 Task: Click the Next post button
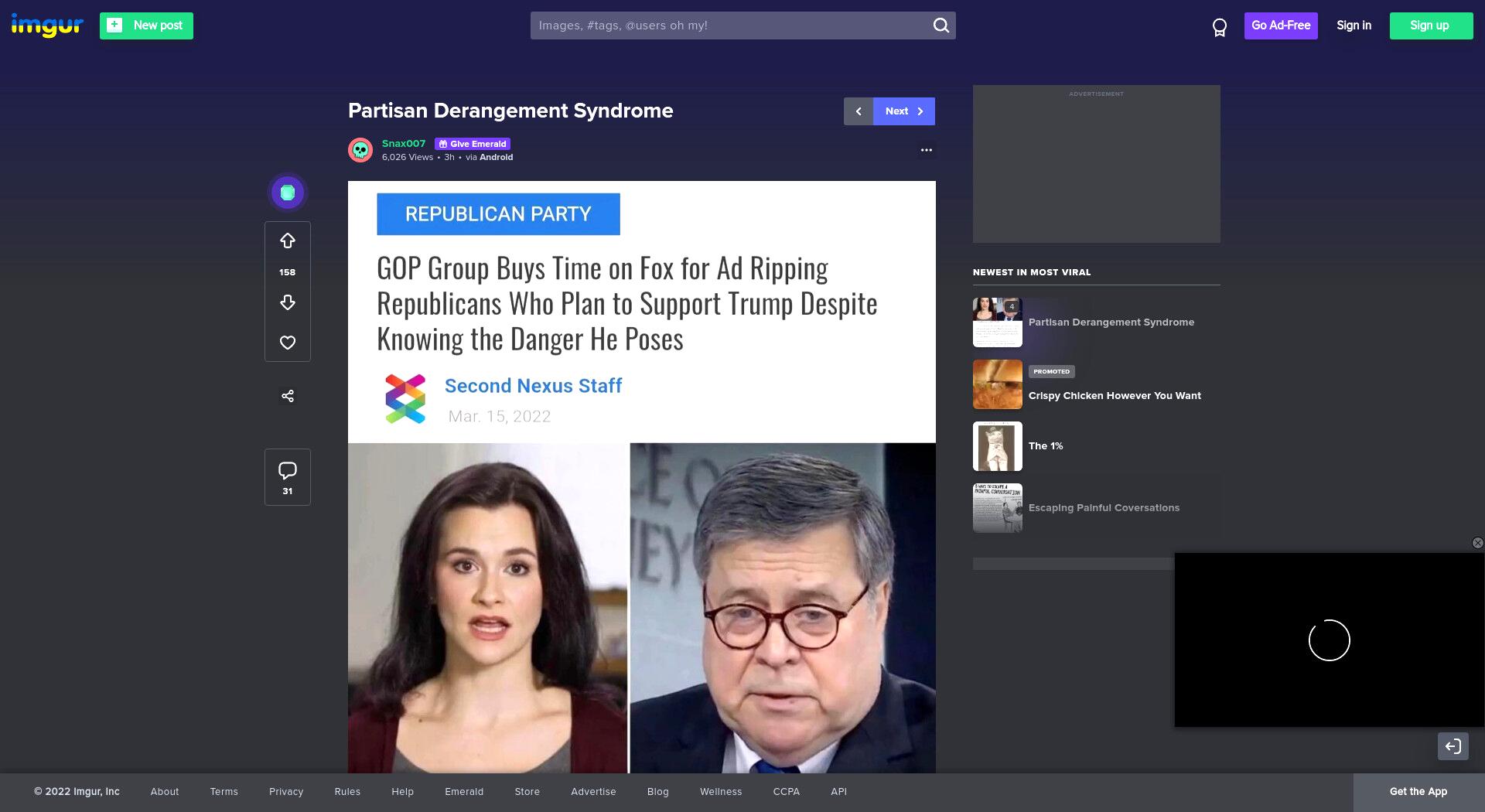click(904, 111)
